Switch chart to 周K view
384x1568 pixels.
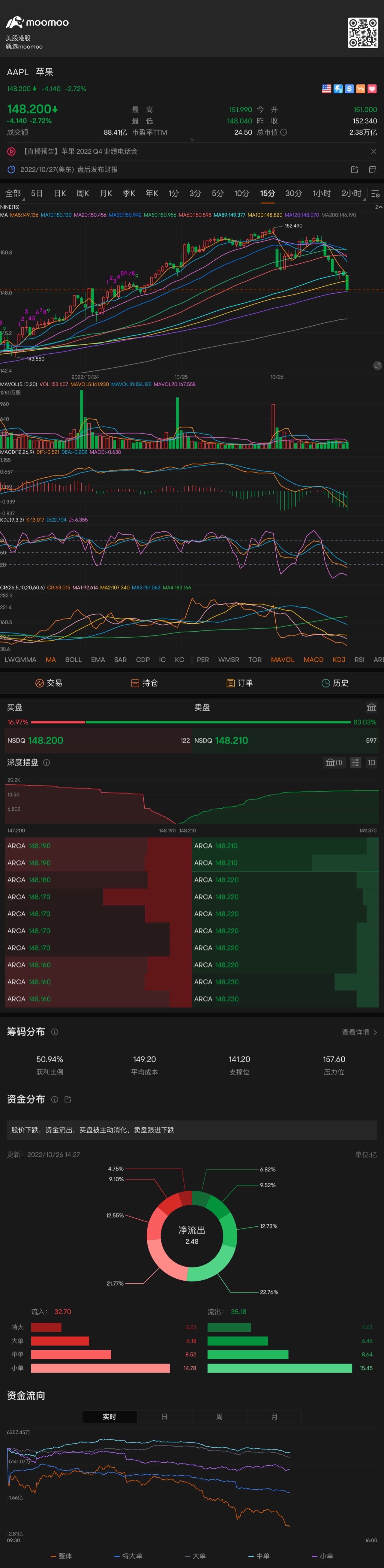[83, 193]
